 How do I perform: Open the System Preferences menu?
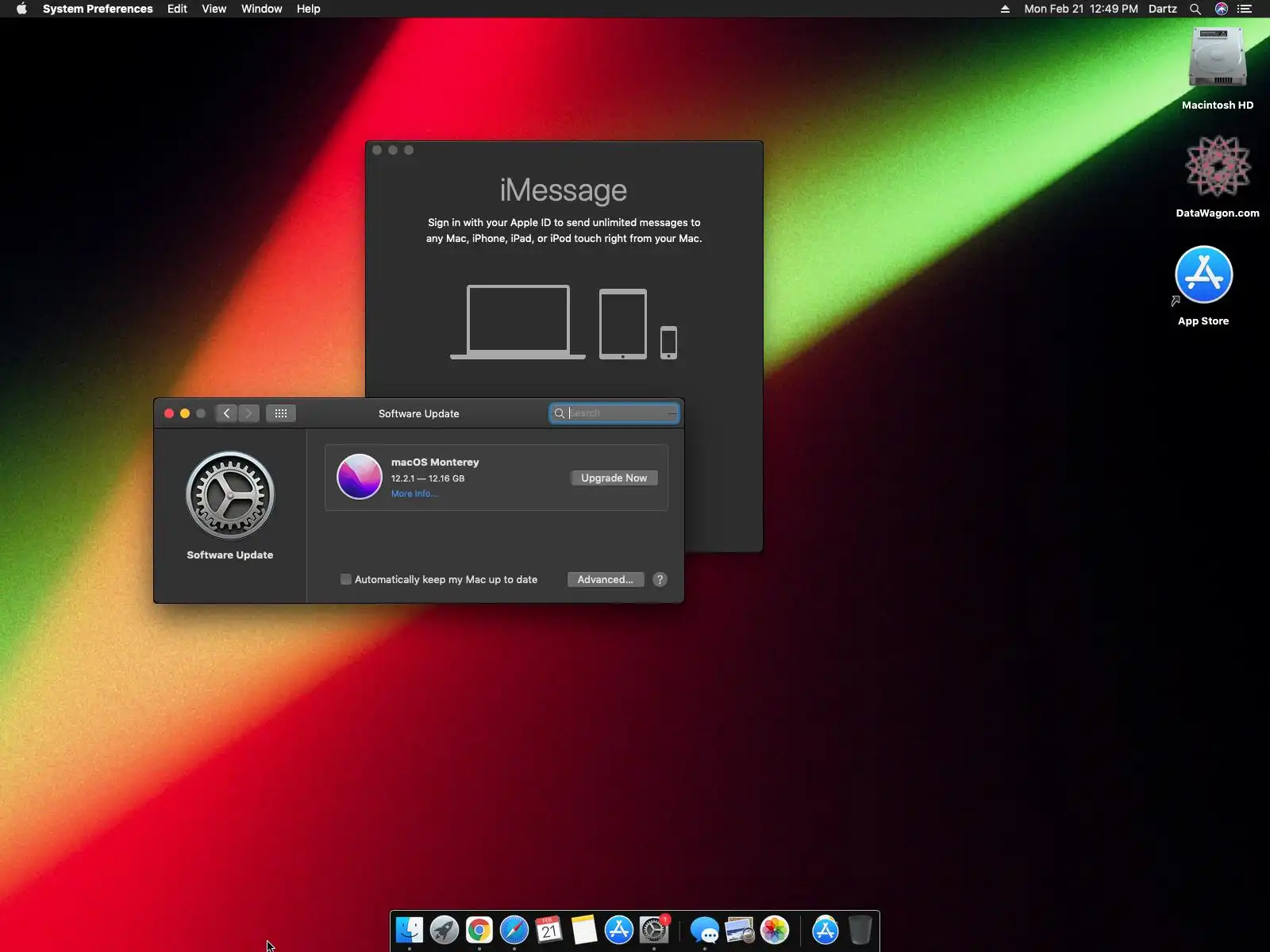pyautogui.click(x=98, y=9)
